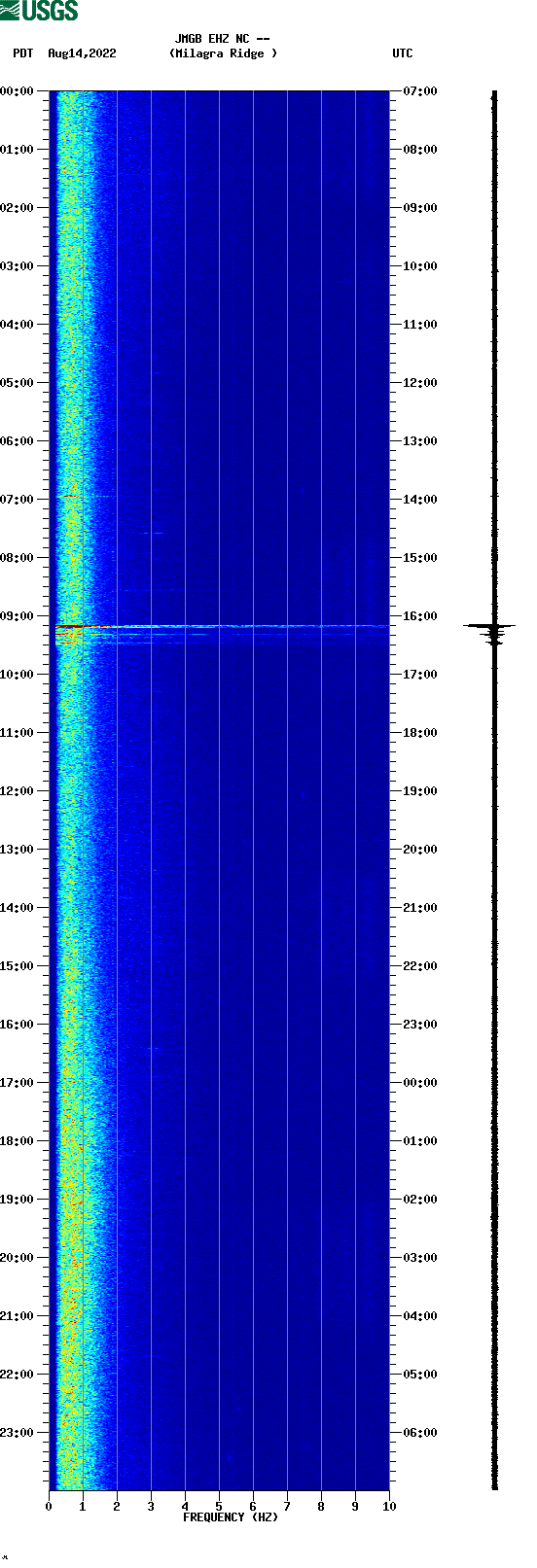Click the 20:00 PDT time label
Image resolution: width=537 pixels, height=1568 pixels.
click(18, 1258)
